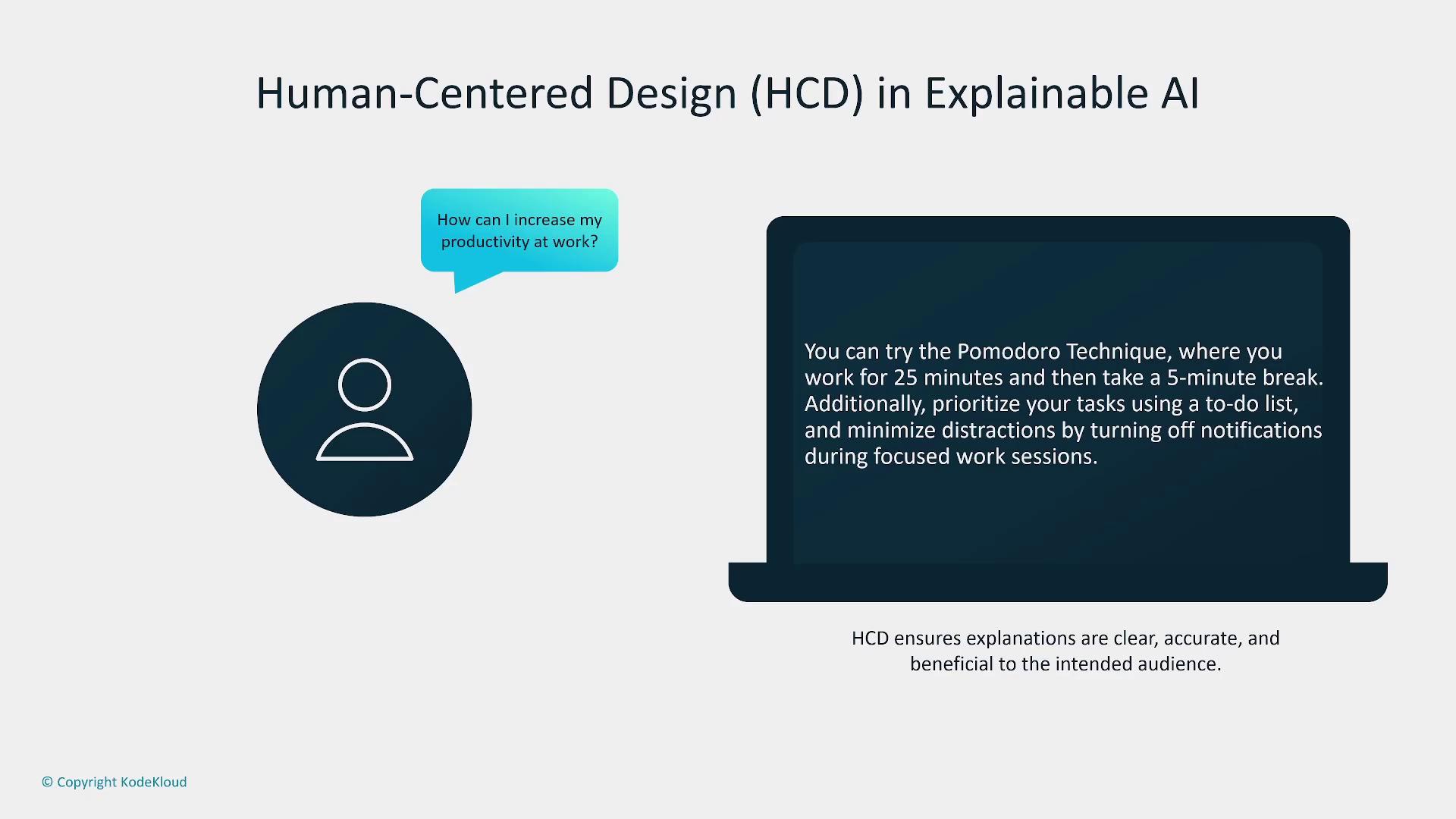Click '5-minute break' in the response

[1242, 378]
